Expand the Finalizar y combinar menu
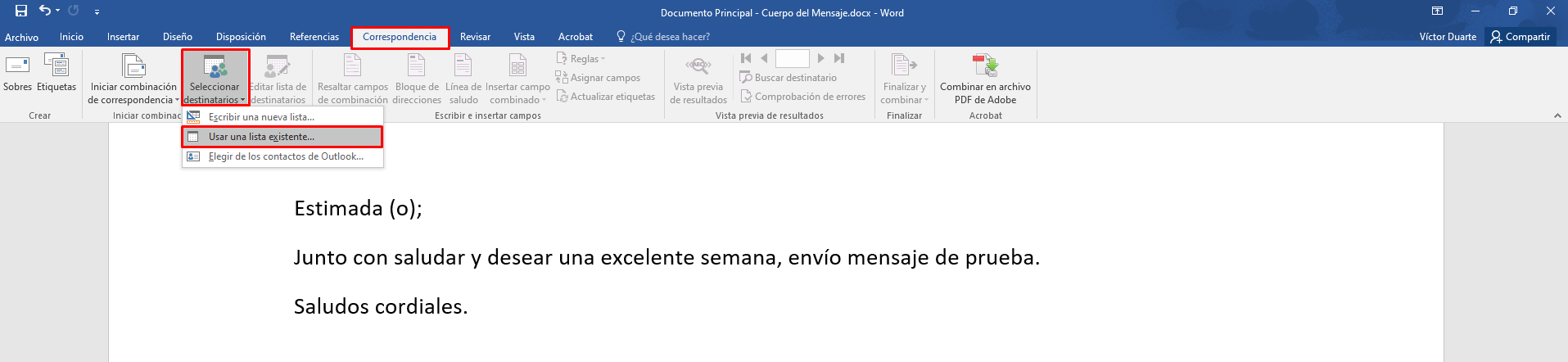The height and width of the screenshot is (362, 1568). tap(904, 79)
